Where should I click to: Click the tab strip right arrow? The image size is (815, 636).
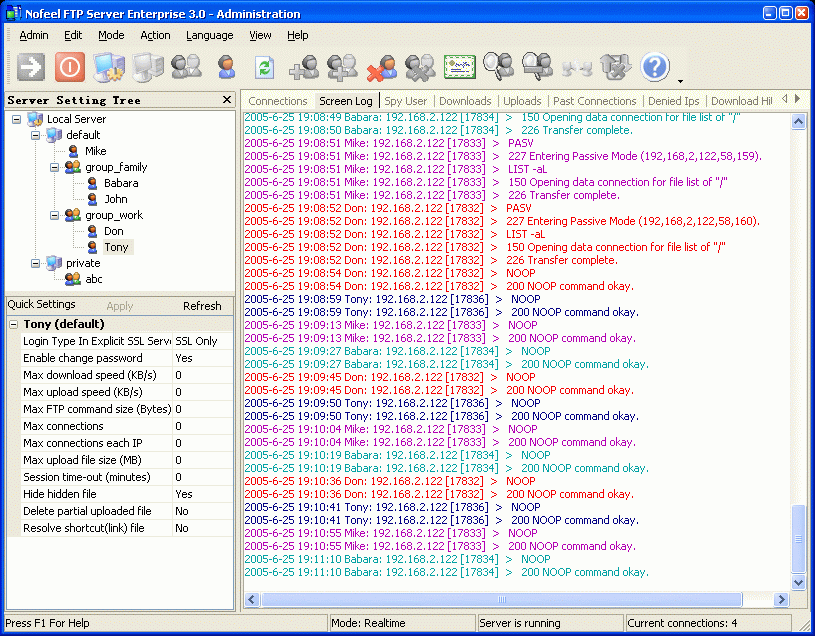click(x=797, y=98)
